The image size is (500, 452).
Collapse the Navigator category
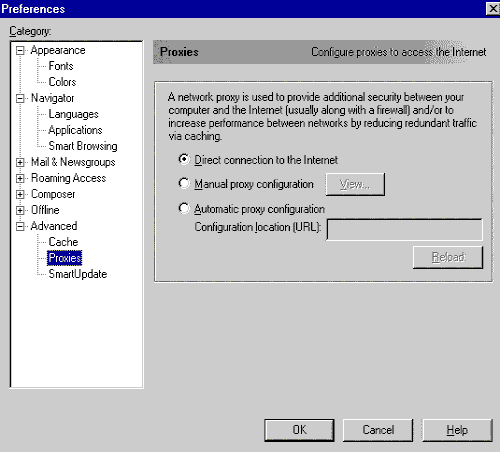click(x=20, y=98)
